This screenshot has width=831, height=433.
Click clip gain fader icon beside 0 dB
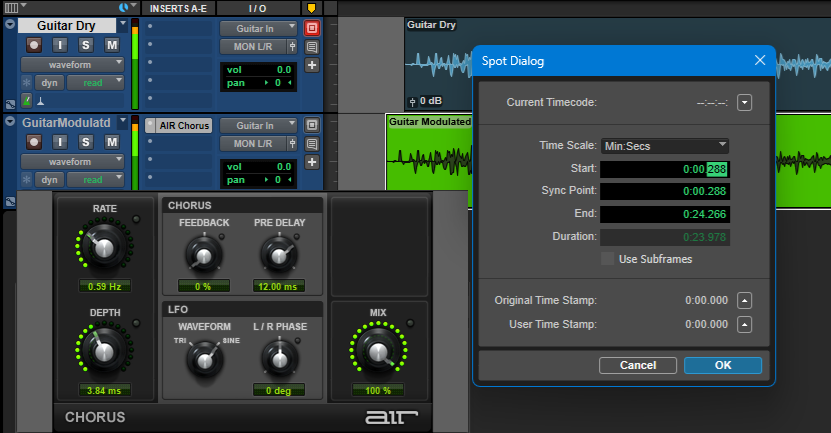(412, 101)
